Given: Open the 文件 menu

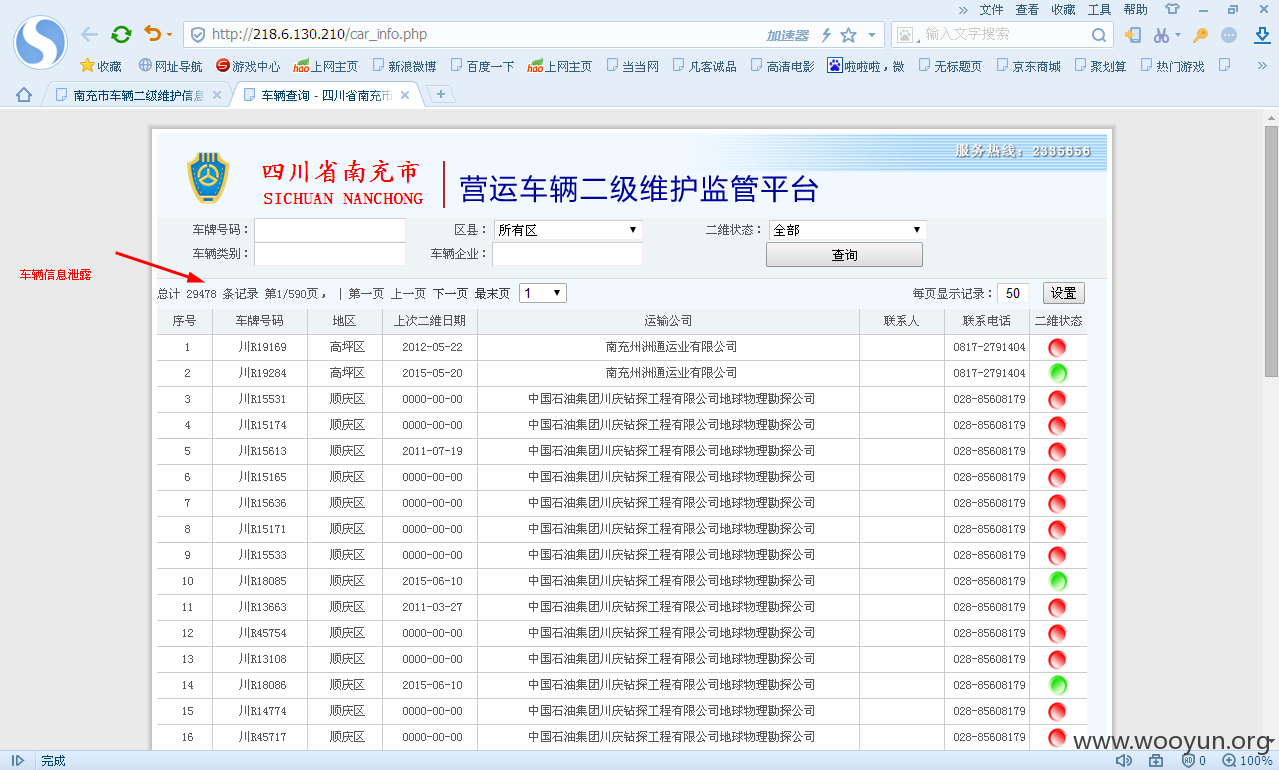Looking at the screenshot, I should pos(991,9).
